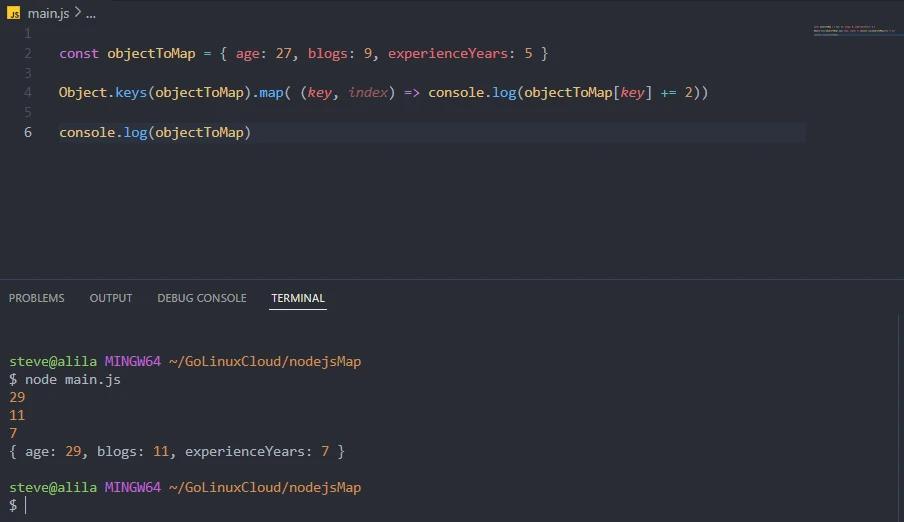Expand the breadcrumb chevron after main.js
Screen dimensions: 904x522
[x=77, y=14]
